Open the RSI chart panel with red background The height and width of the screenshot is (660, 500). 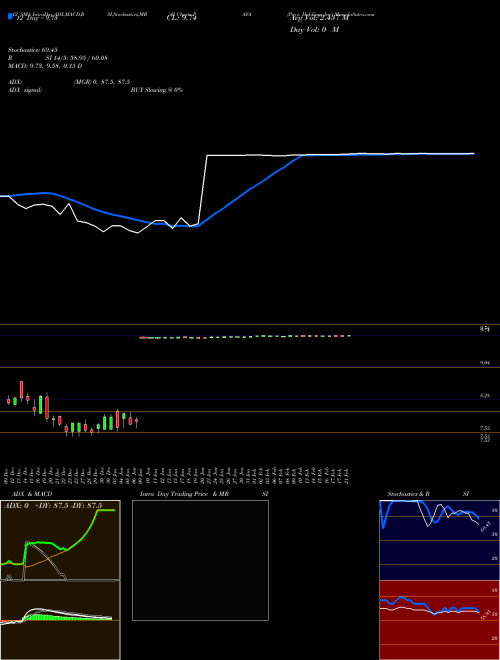pyautogui.click(x=439, y=620)
